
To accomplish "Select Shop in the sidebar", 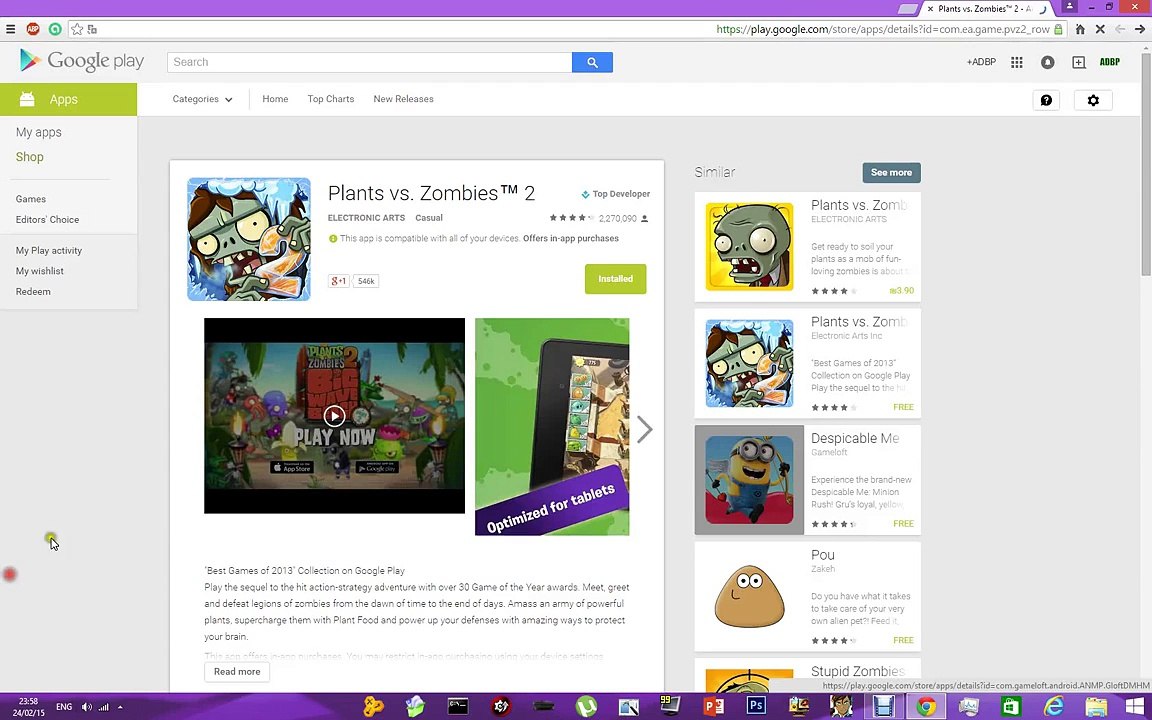I will (x=29, y=156).
